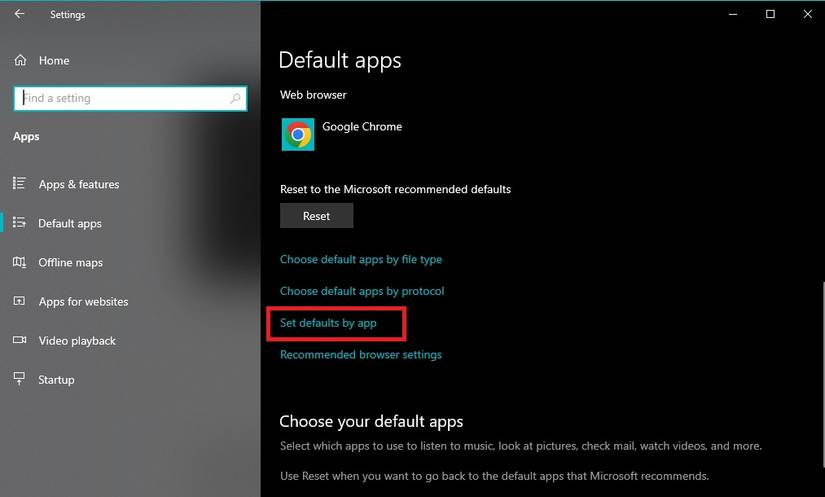Click the Home house icon
The height and width of the screenshot is (497, 825).
coord(20,60)
